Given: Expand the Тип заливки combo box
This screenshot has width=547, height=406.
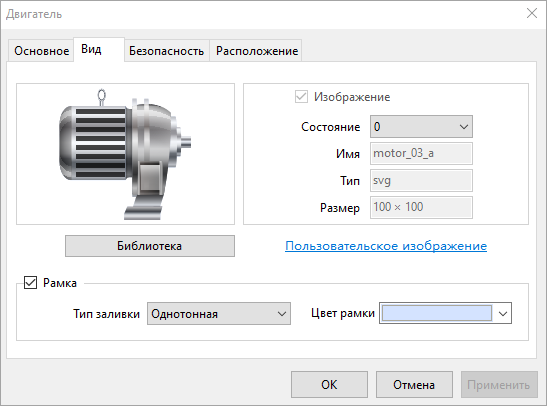Looking at the screenshot, I should point(219,314).
